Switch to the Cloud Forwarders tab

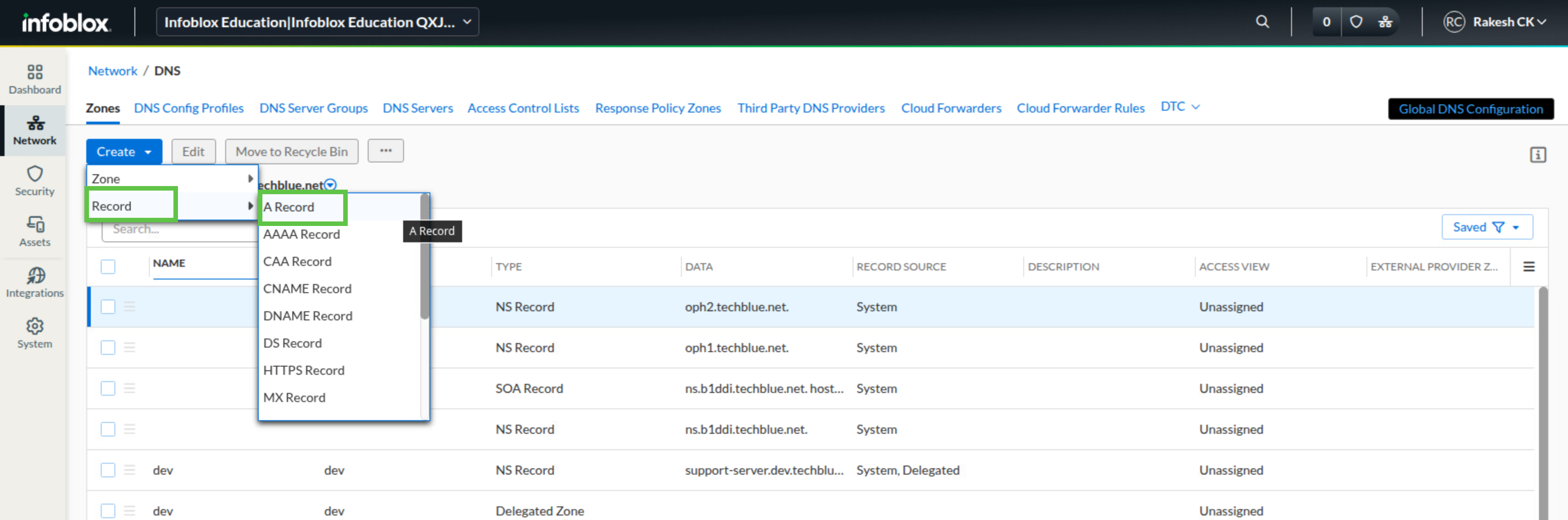pos(951,108)
